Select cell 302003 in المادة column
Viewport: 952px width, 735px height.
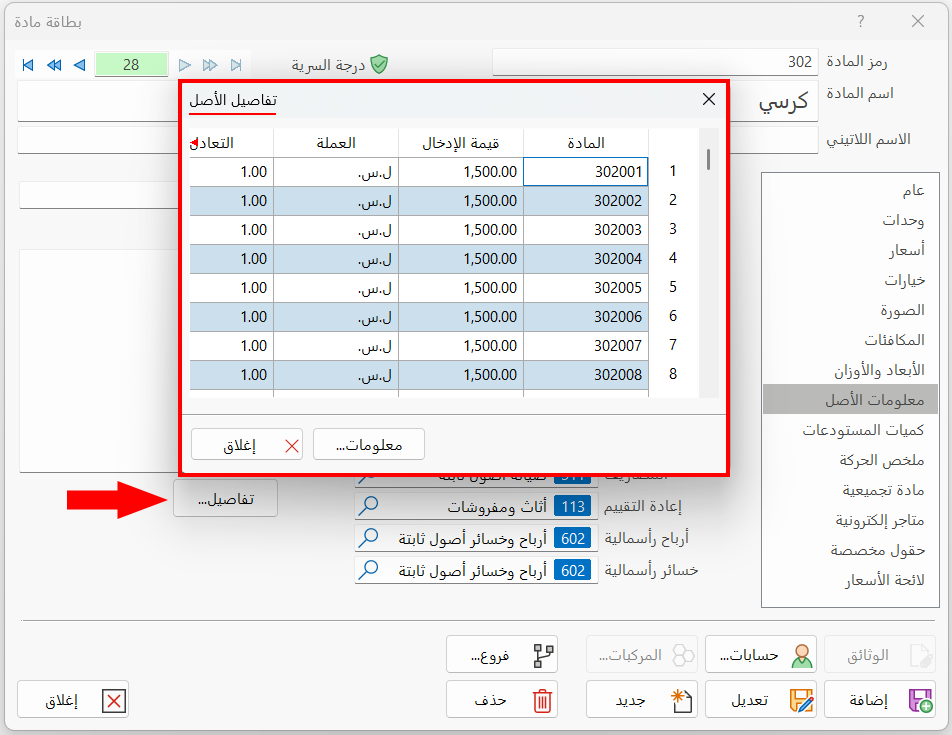point(586,230)
